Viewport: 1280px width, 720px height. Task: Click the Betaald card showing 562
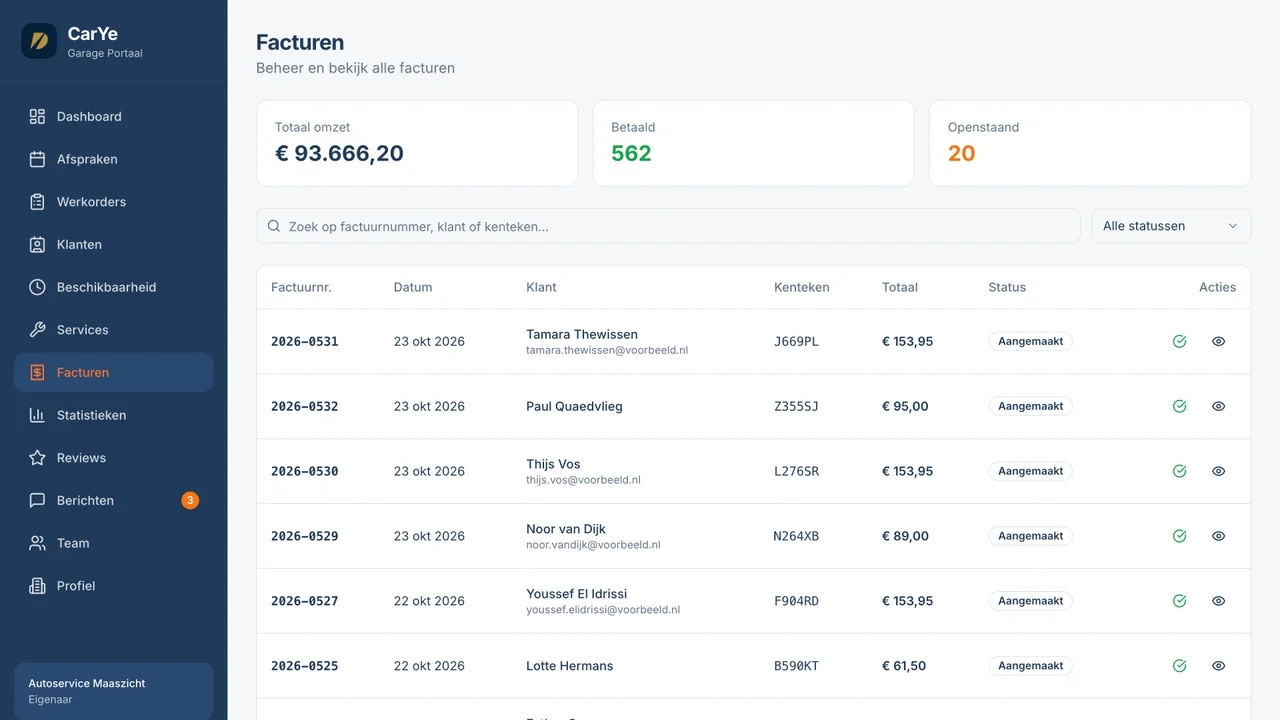click(x=754, y=143)
